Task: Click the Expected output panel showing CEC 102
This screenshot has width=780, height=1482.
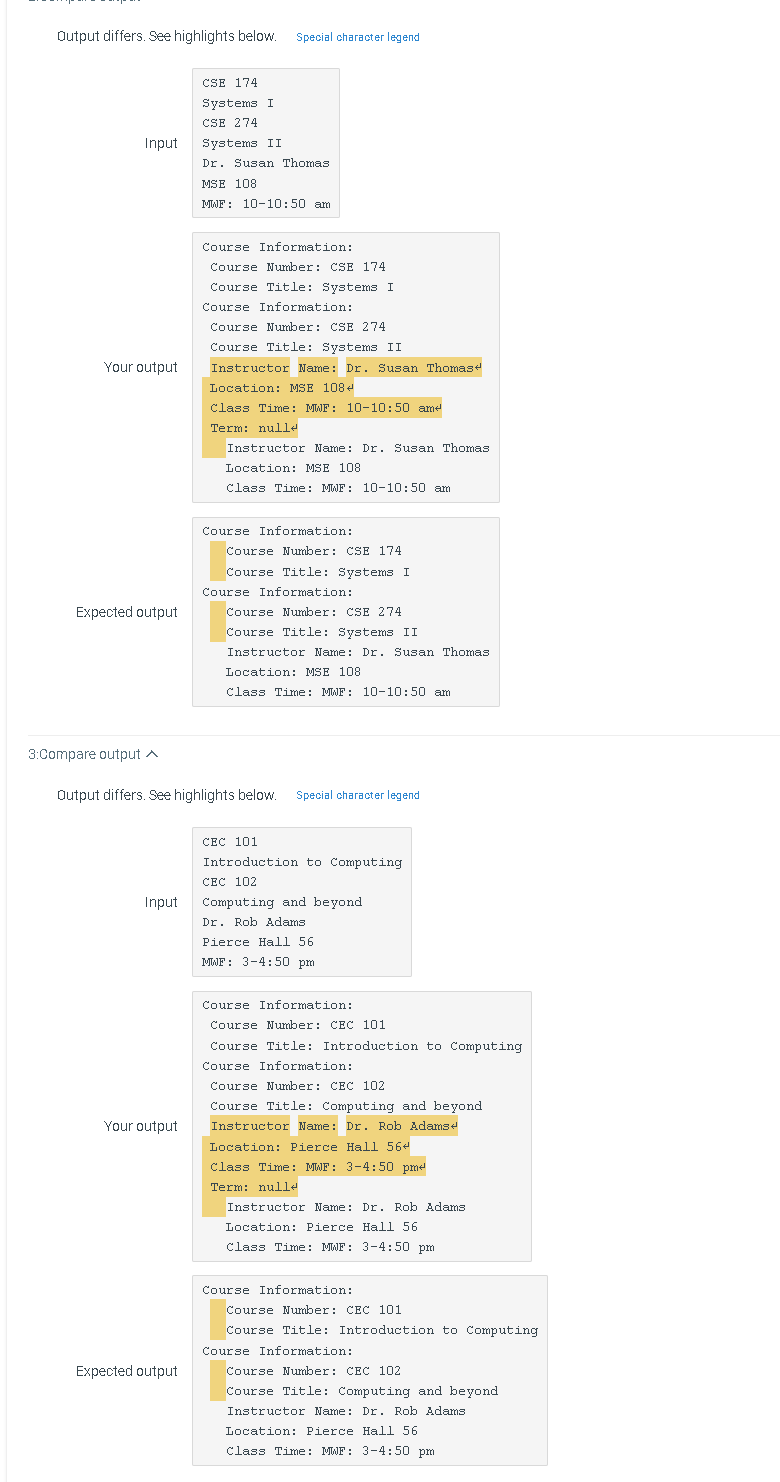Action: (370, 1370)
